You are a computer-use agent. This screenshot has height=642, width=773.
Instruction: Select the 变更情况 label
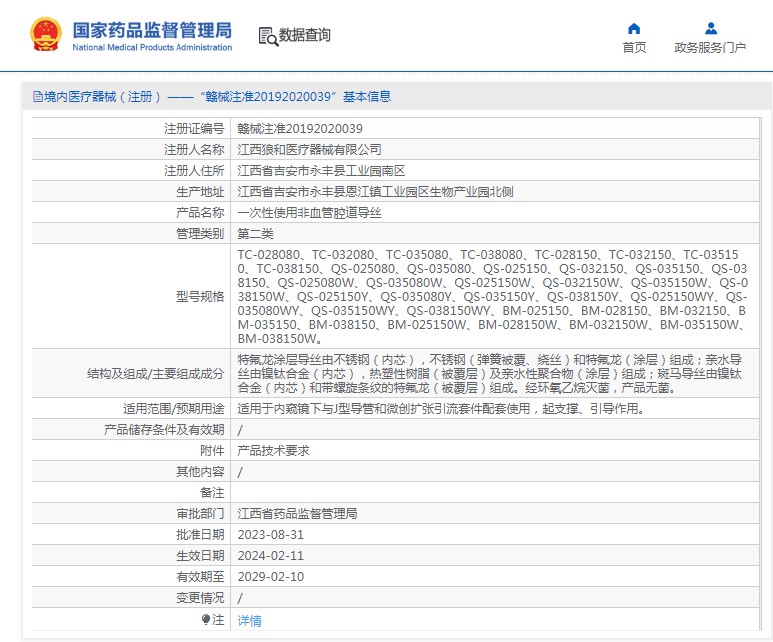pos(200,598)
